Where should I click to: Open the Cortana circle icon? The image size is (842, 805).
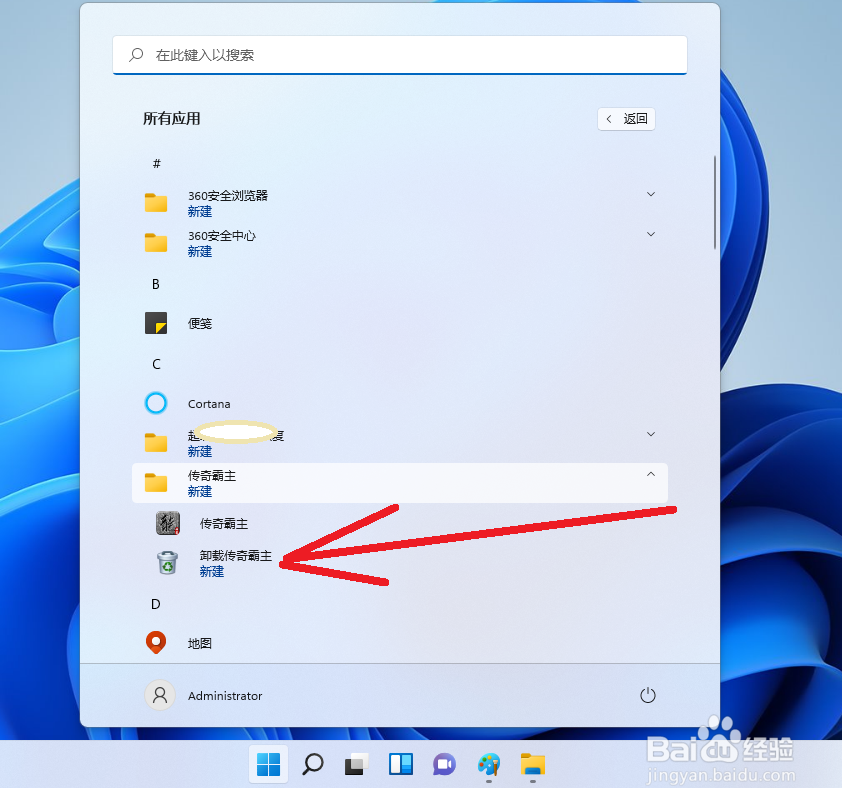[156, 403]
